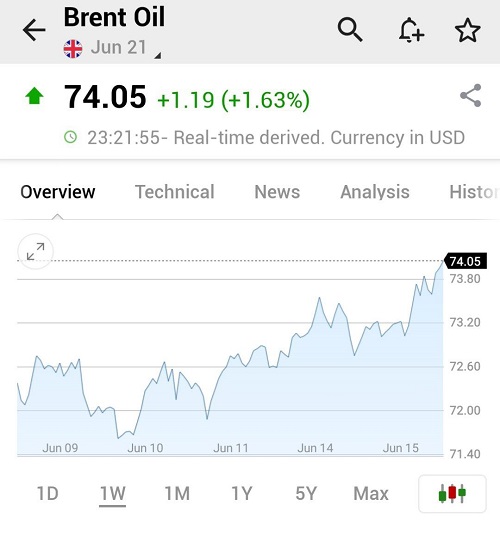Tap the back arrow icon
Viewport: 500px width, 542px height.
pos(34,30)
